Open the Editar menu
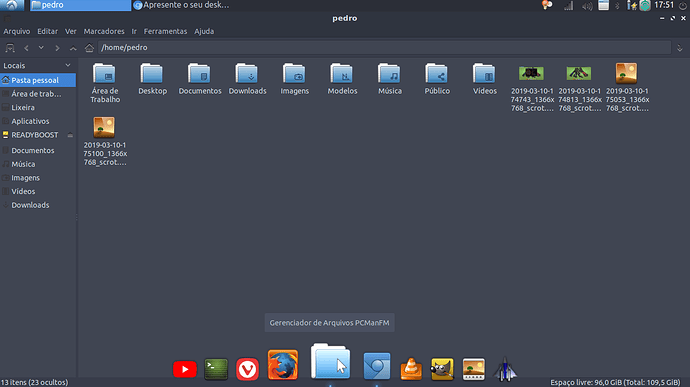 coord(47,31)
